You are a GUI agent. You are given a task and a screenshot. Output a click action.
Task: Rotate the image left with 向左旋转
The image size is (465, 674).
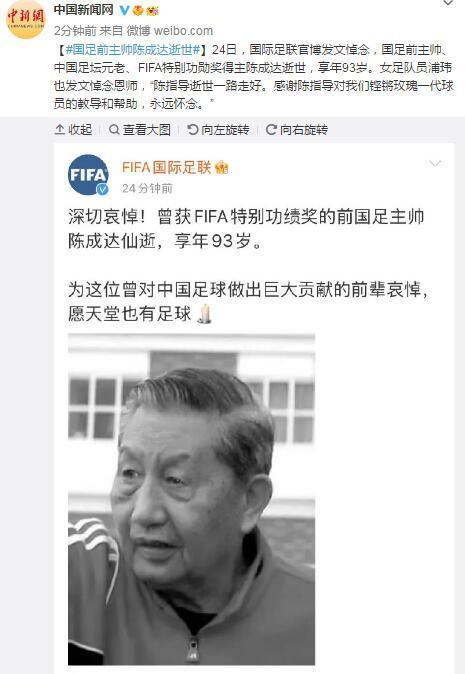coord(218,129)
